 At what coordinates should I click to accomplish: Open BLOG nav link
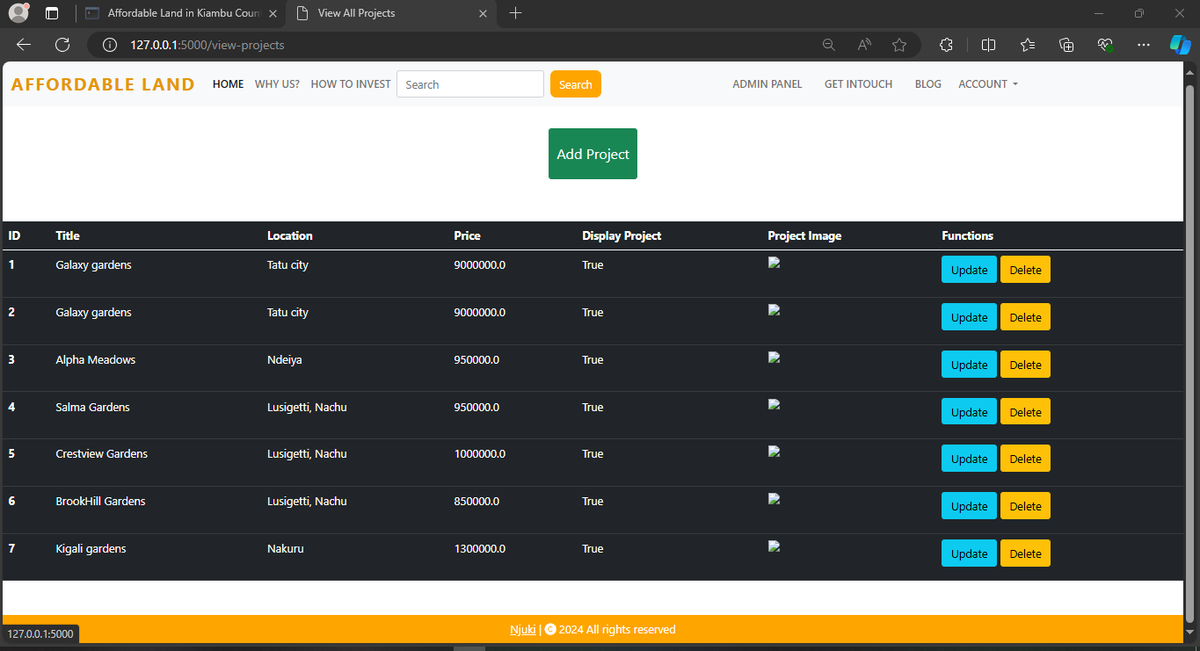tap(928, 84)
